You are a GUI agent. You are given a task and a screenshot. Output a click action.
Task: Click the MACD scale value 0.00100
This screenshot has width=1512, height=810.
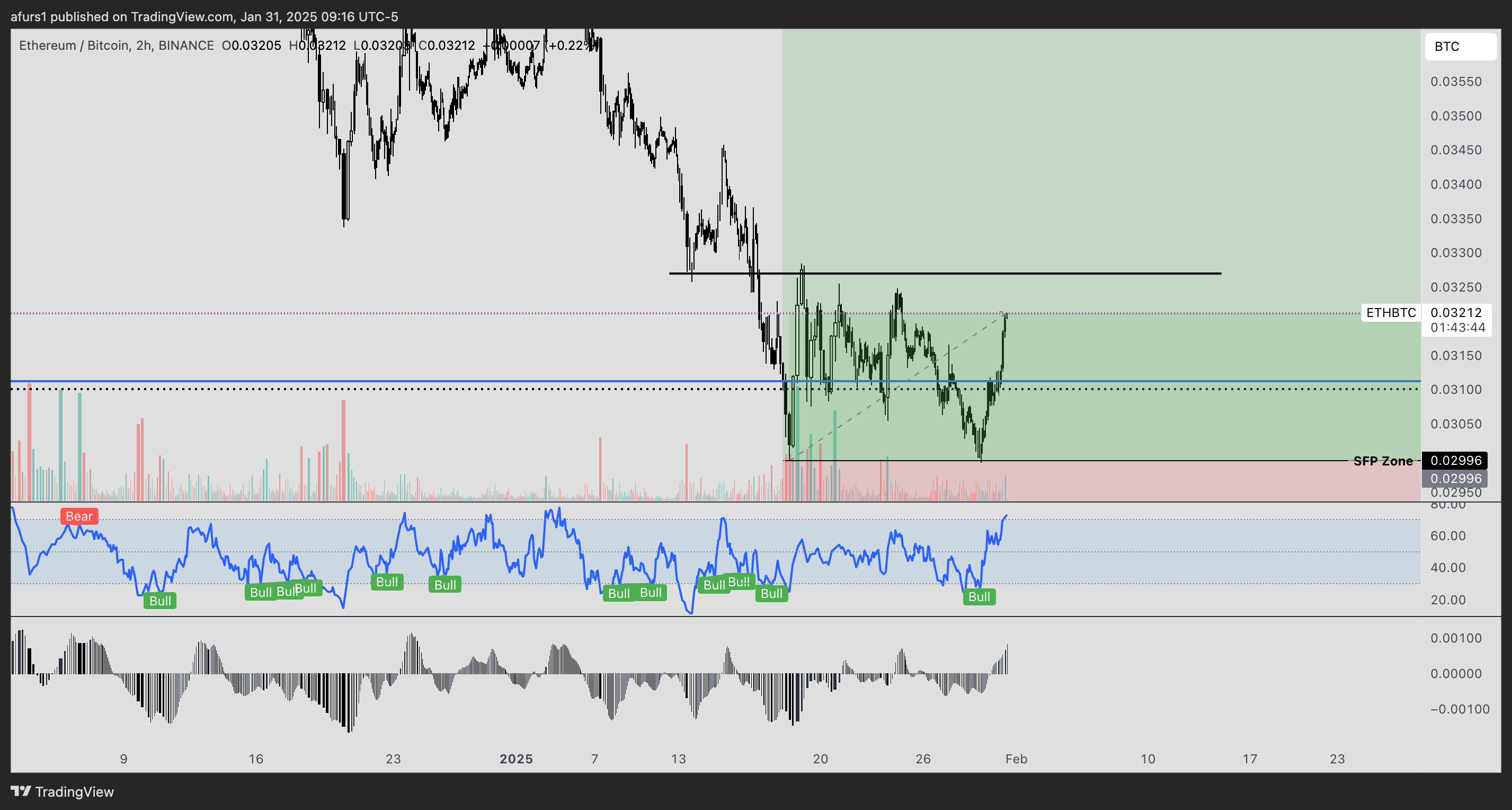click(x=1456, y=638)
